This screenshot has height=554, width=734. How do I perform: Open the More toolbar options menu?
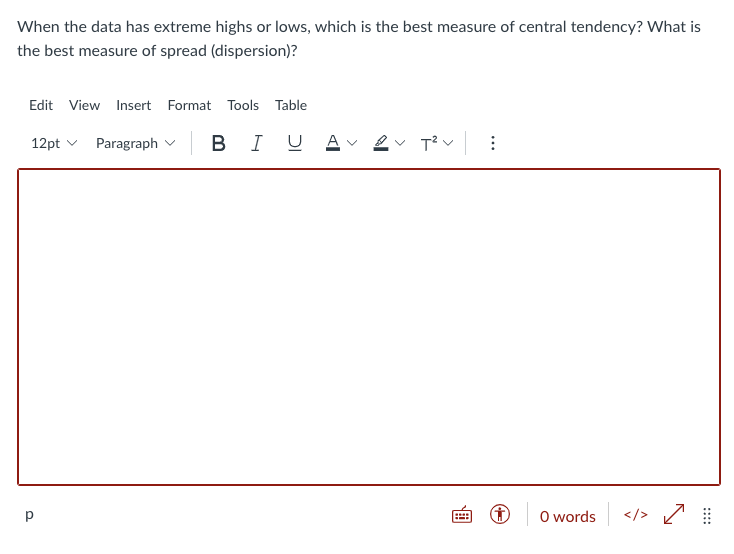(x=492, y=143)
